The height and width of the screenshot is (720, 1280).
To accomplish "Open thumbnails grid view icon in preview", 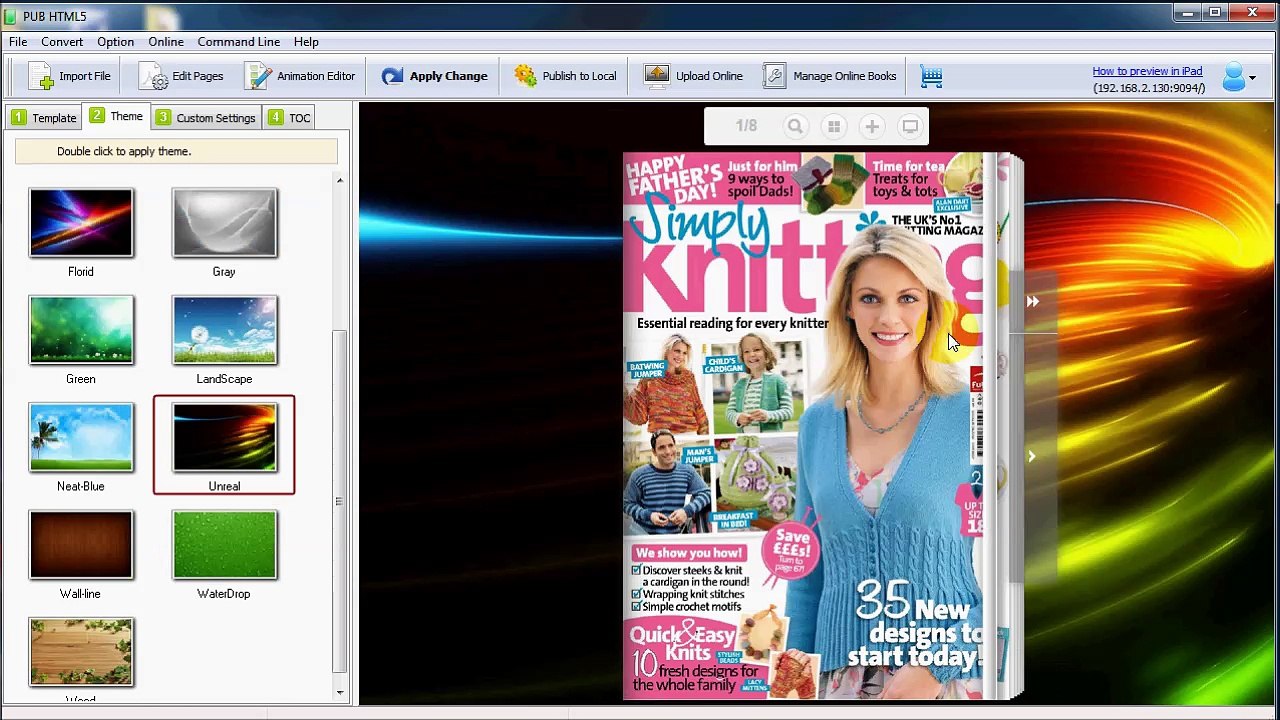I will click(833, 127).
